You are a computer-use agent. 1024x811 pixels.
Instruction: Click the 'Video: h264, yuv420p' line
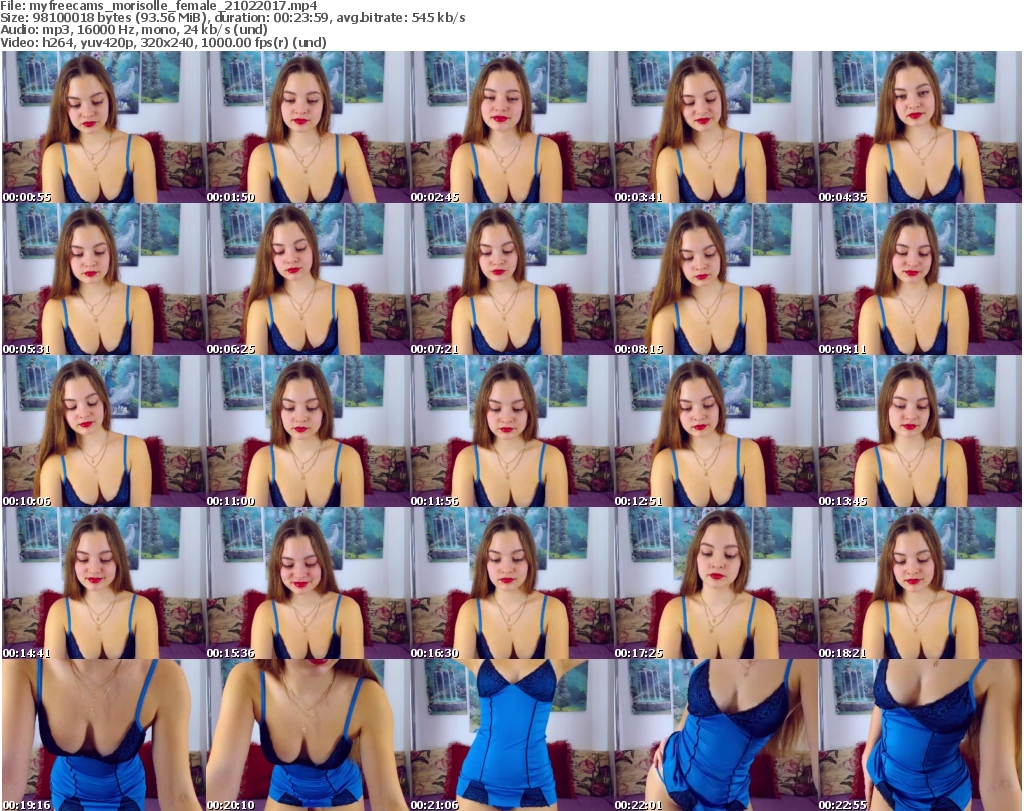click(163, 42)
